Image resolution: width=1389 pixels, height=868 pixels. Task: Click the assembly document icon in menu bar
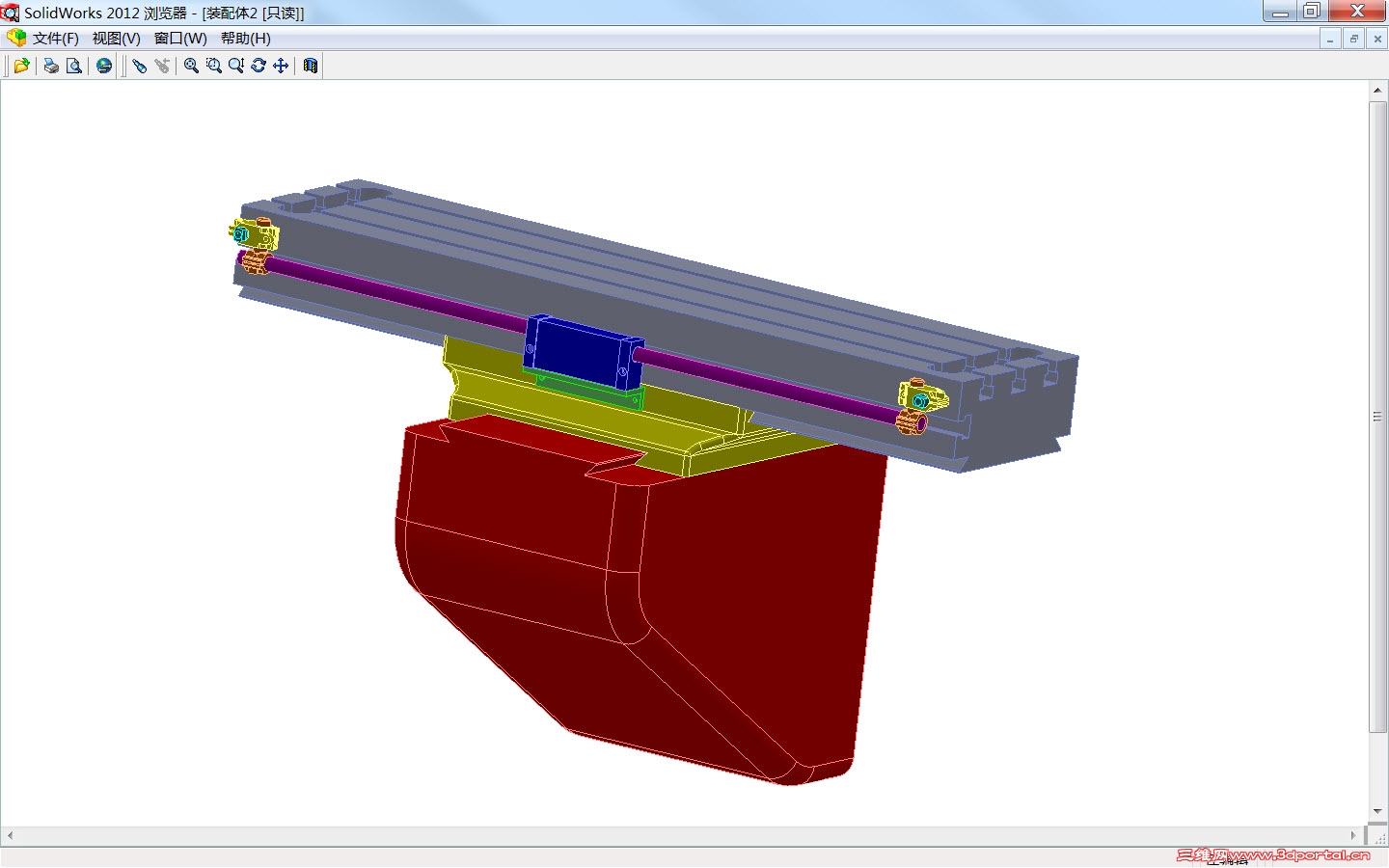coord(16,38)
